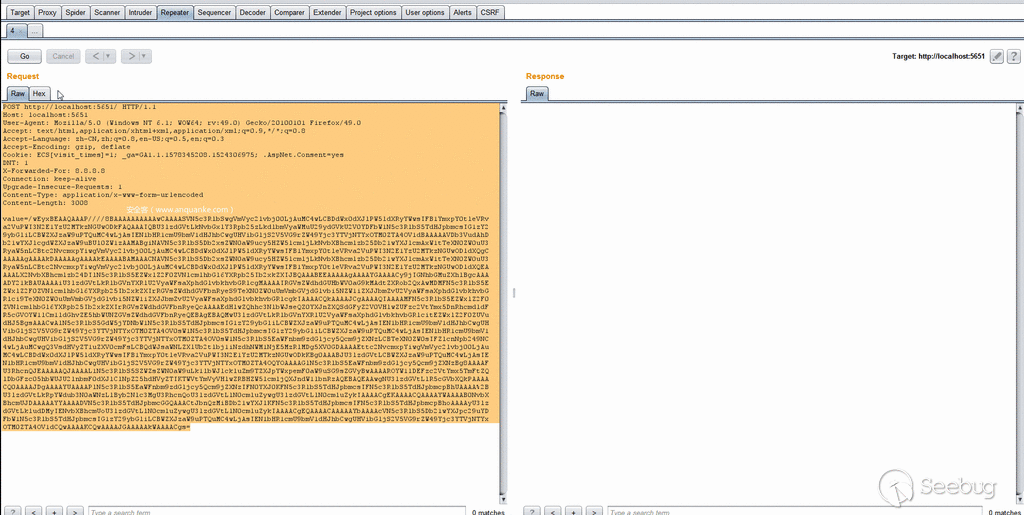Open the Project options tab
This screenshot has height=515, width=1024.
(x=372, y=13)
